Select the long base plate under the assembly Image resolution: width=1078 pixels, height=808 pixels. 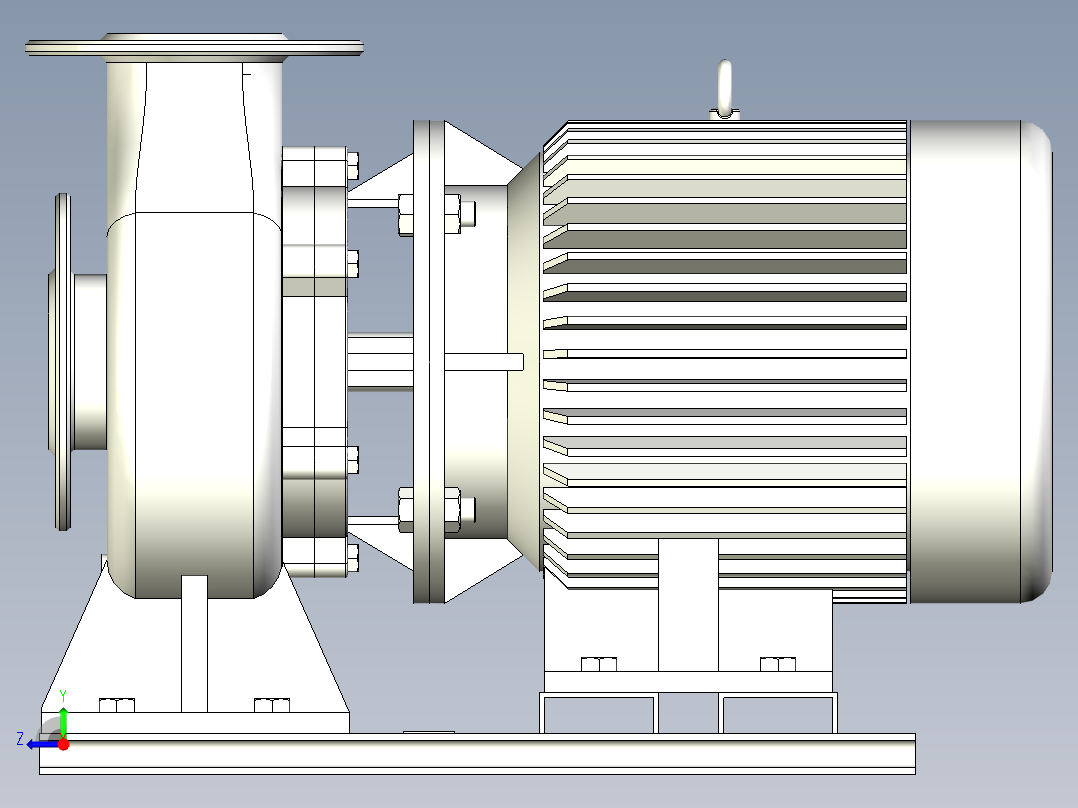click(477, 754)
